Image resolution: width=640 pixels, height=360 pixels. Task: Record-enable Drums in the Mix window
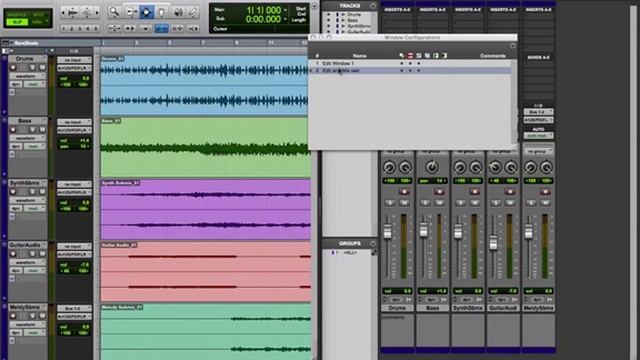click(404, 191)
